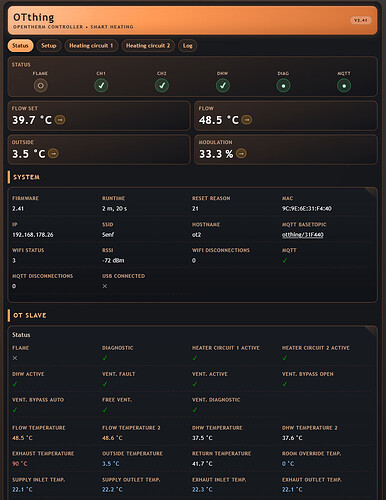
Task: Click the Vent. Fault checkmark
Action: [x=105, y=384]
